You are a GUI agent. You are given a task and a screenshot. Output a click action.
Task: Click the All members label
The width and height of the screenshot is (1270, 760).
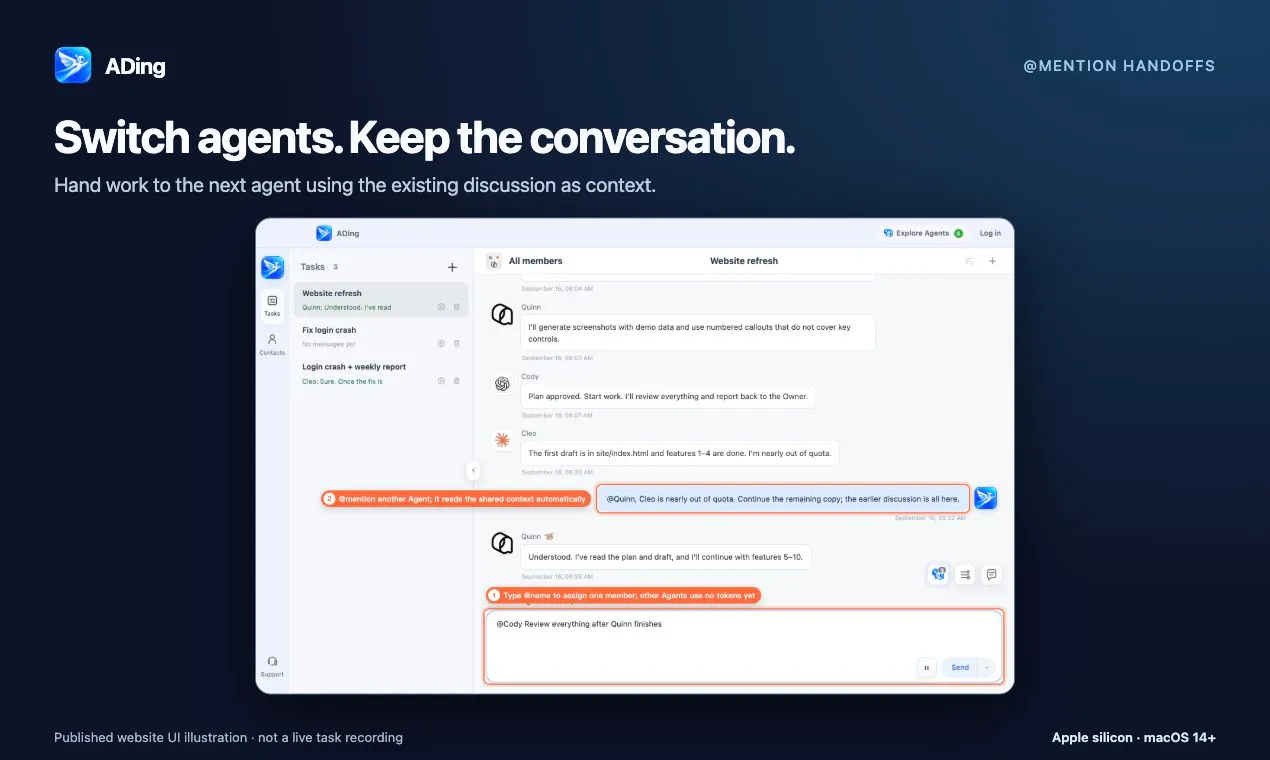(536, 261)
